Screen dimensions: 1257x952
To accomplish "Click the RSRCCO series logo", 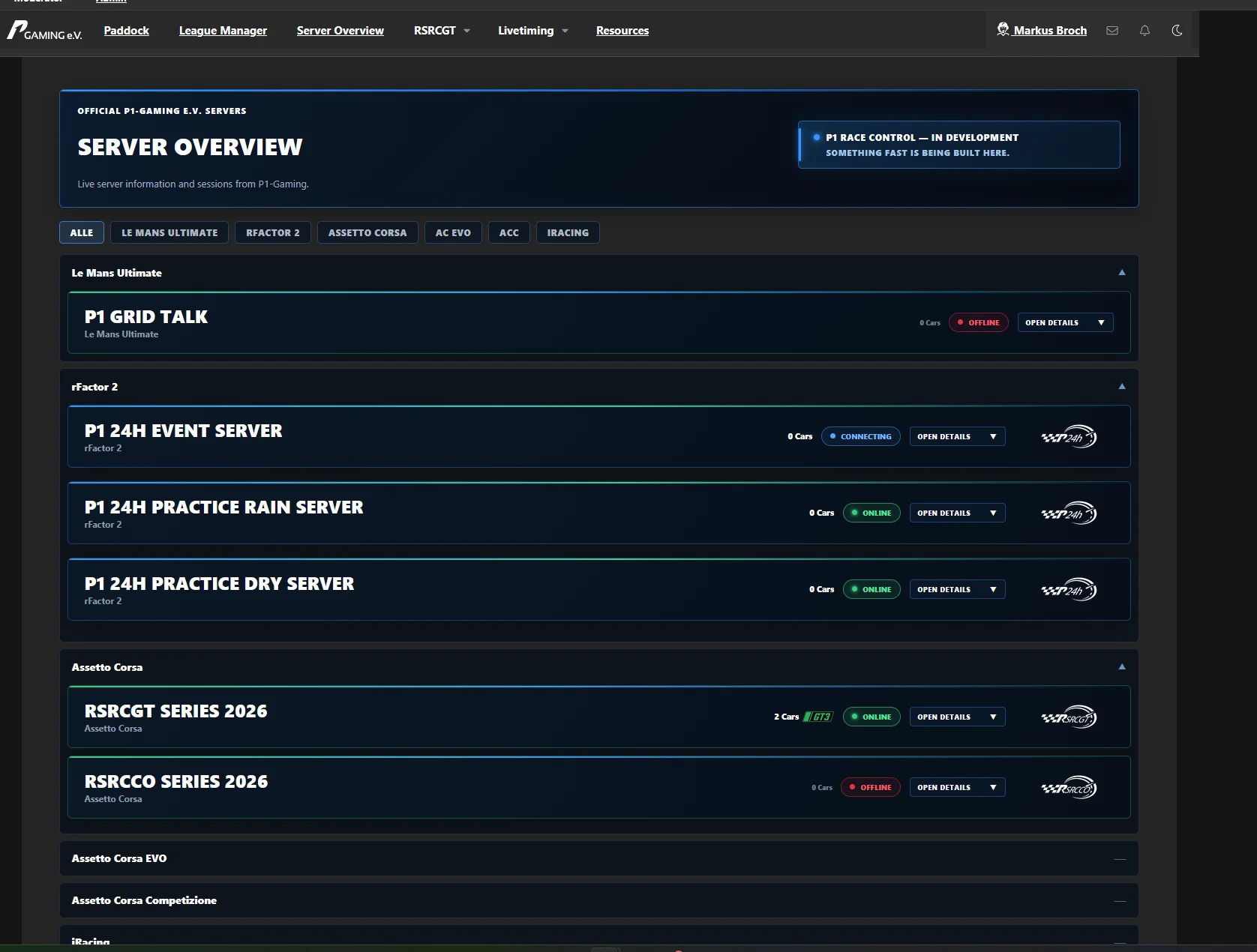I will [x=1069, y=787].
